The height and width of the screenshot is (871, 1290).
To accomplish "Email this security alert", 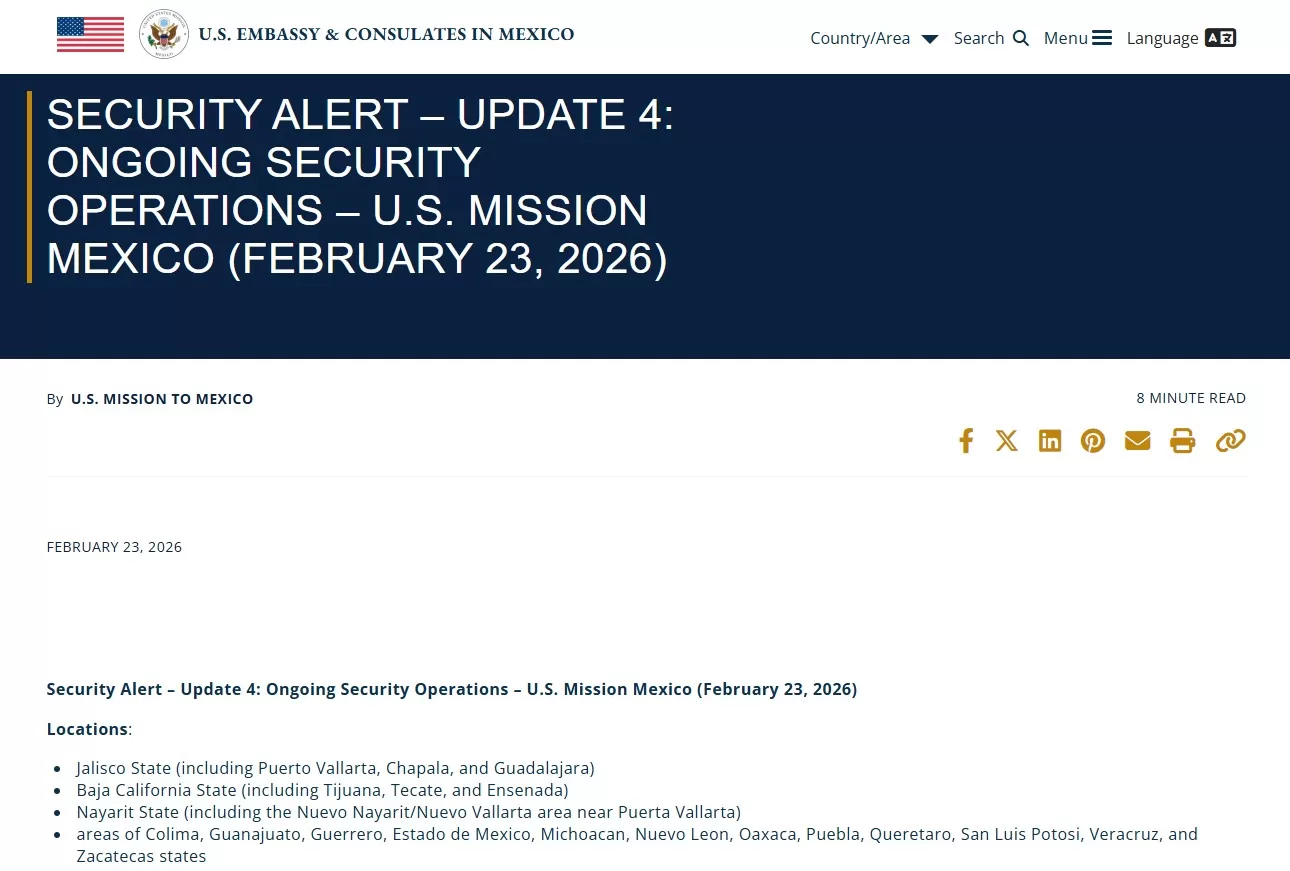I will [x=1137, y=441].
